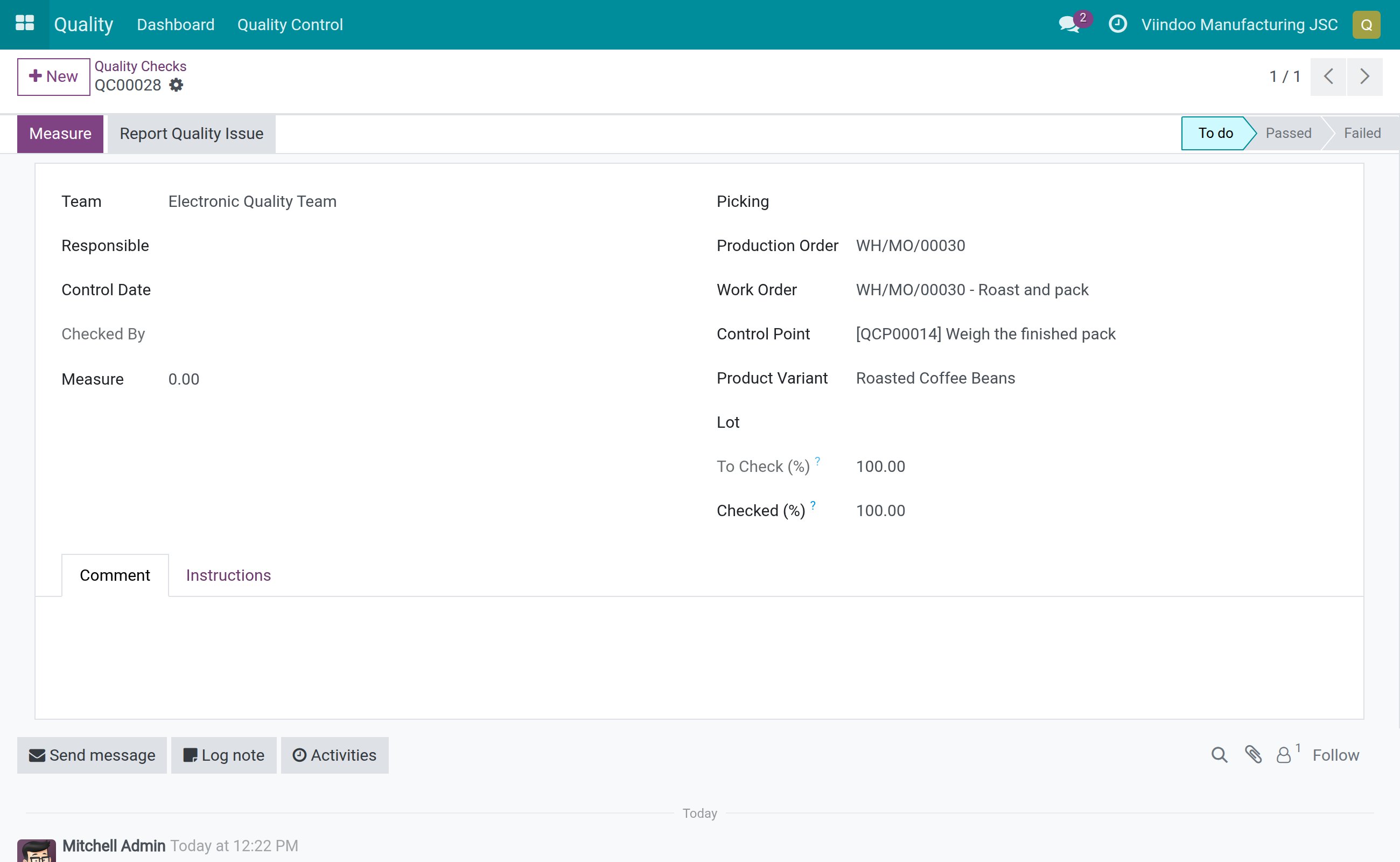The image size is (1400, 862).
Task: Open the Work Order Roast and pack field
Action: [x=971, y=290]
